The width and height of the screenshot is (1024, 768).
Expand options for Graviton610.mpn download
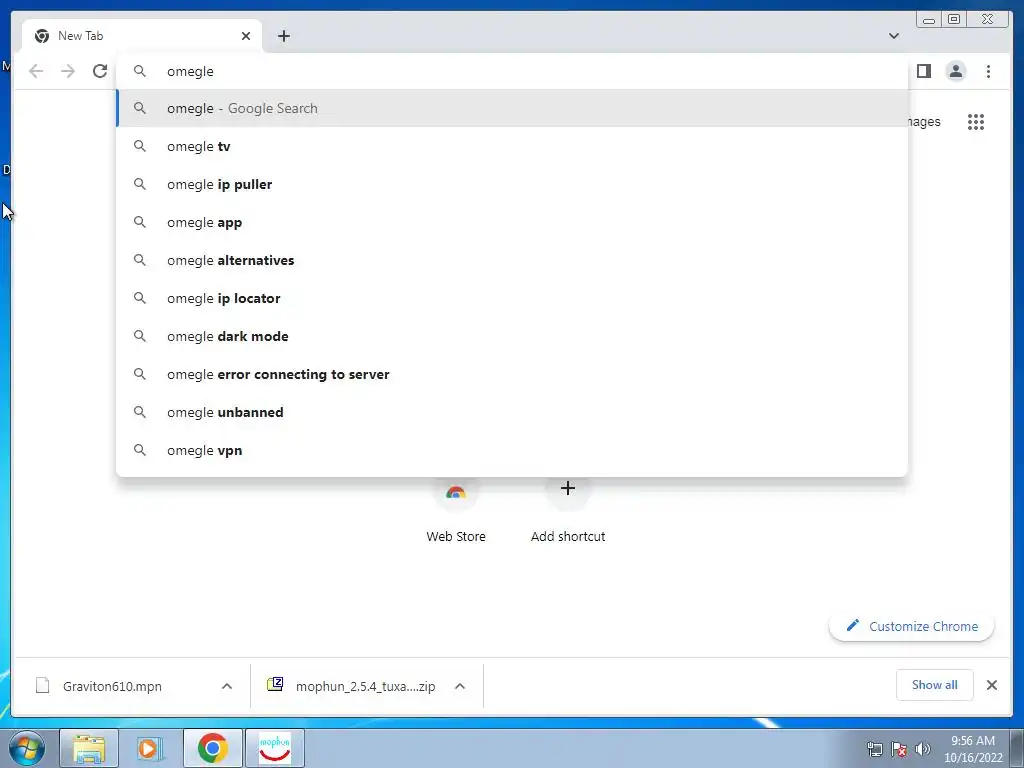coord(227,686)
